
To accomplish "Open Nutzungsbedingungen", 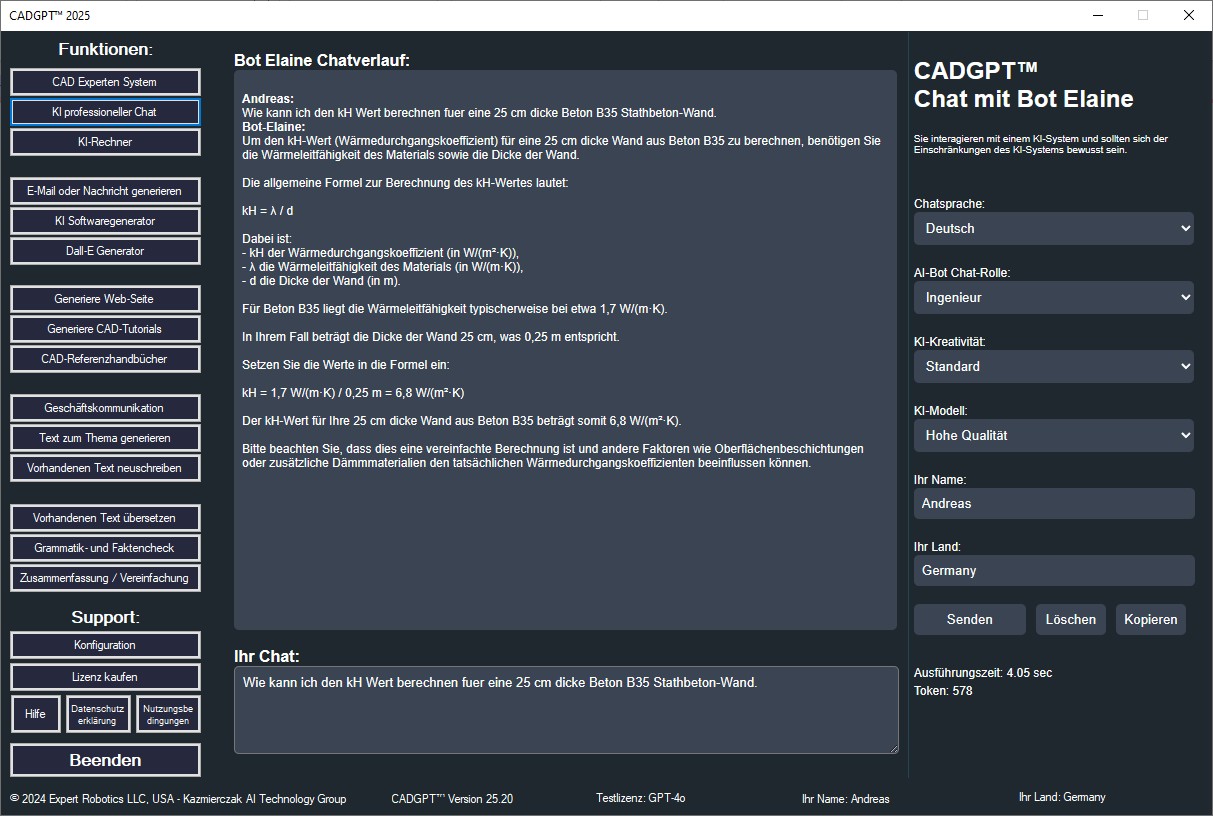I will click(168, 714).
